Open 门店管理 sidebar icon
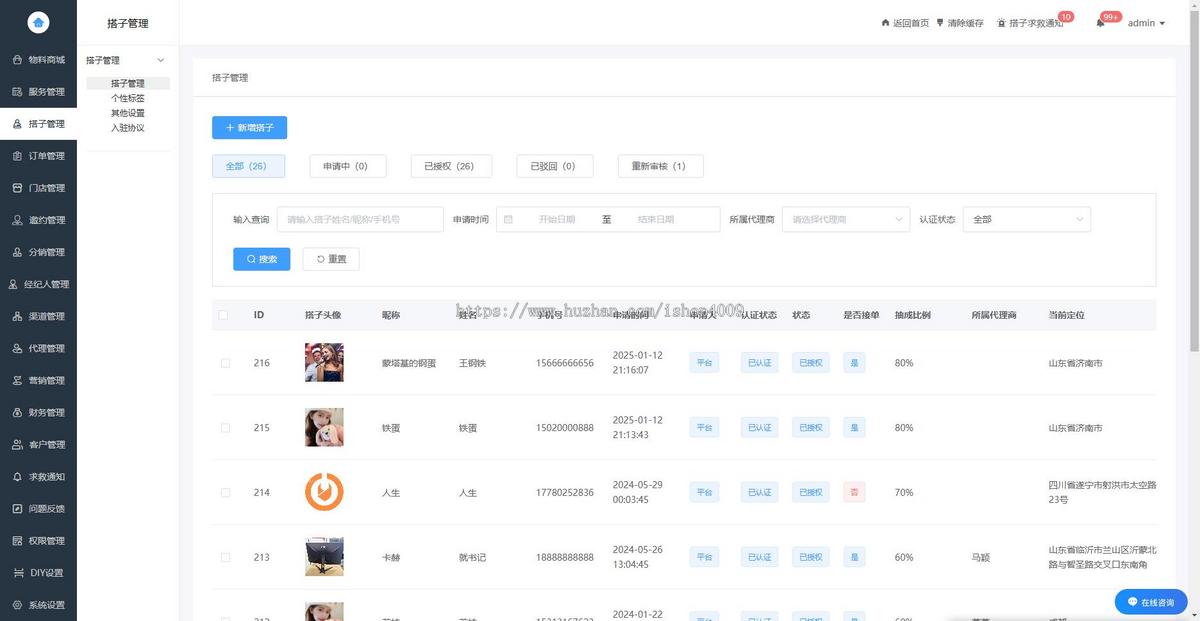This screenshot has height=621, width=1200. coord(18,188)
